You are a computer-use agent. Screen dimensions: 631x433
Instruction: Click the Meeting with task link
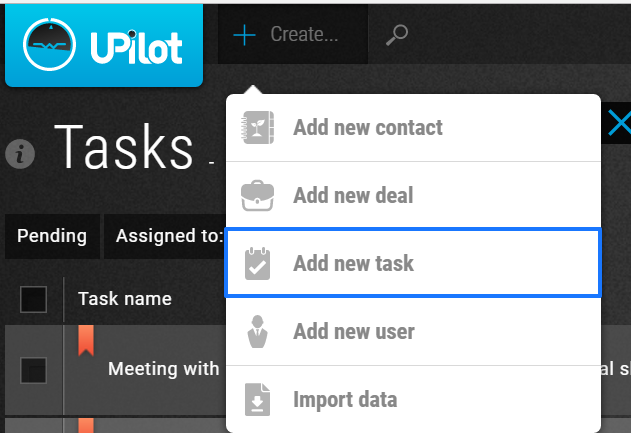click(x=164, y=369)
